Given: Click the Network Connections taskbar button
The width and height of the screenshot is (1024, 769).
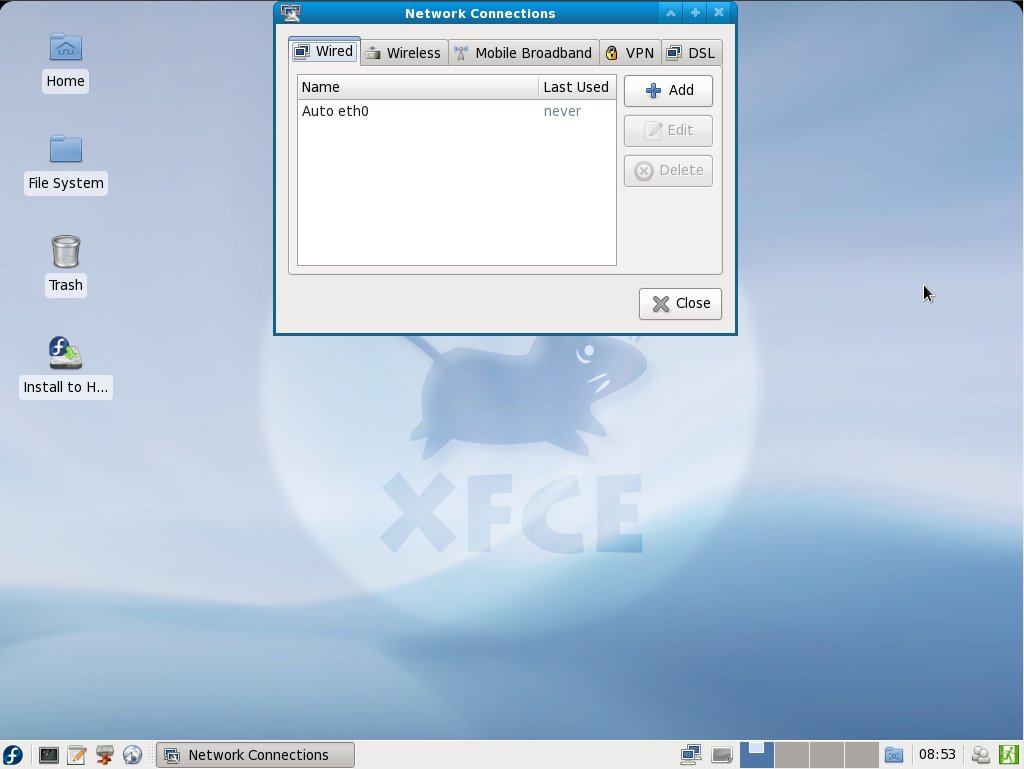Looking at the screenshot, I should click(255, 755).
